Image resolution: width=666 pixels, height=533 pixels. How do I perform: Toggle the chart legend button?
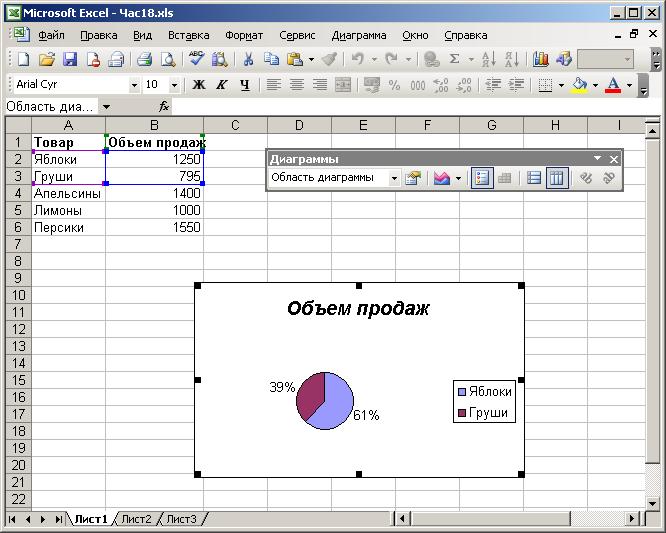point(482,178)
